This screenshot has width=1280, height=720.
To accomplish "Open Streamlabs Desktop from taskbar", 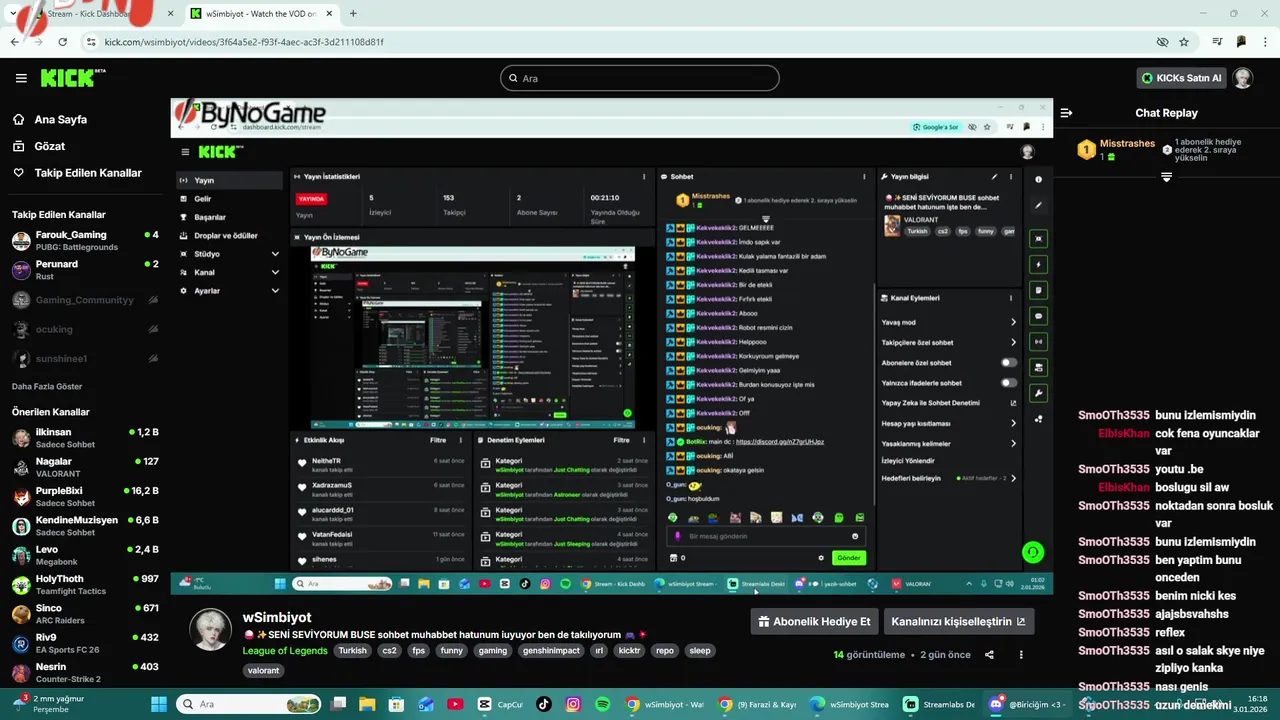I will pyautogui.click(x=939, y=704).
